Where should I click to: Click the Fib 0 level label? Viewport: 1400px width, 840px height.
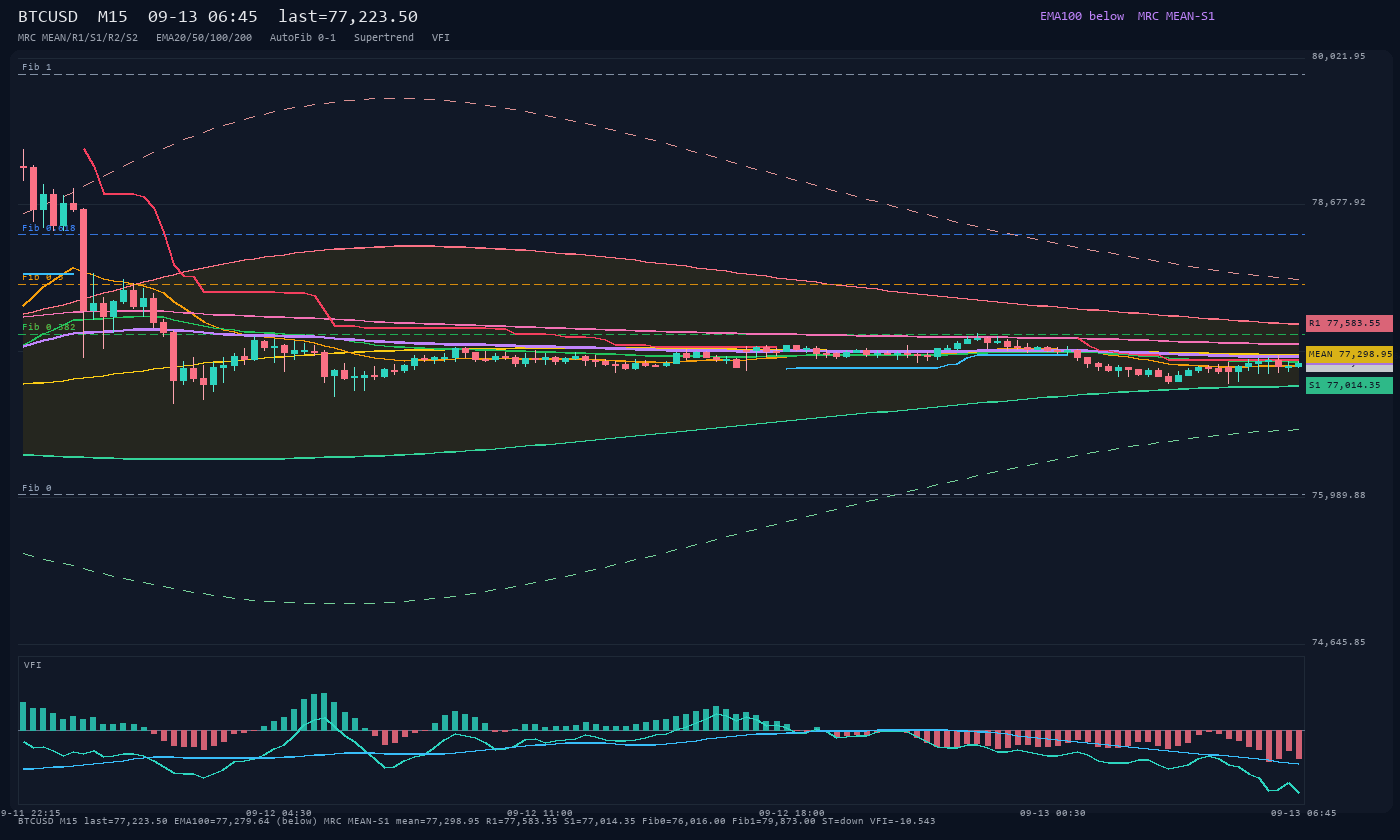tap(37, 488)
